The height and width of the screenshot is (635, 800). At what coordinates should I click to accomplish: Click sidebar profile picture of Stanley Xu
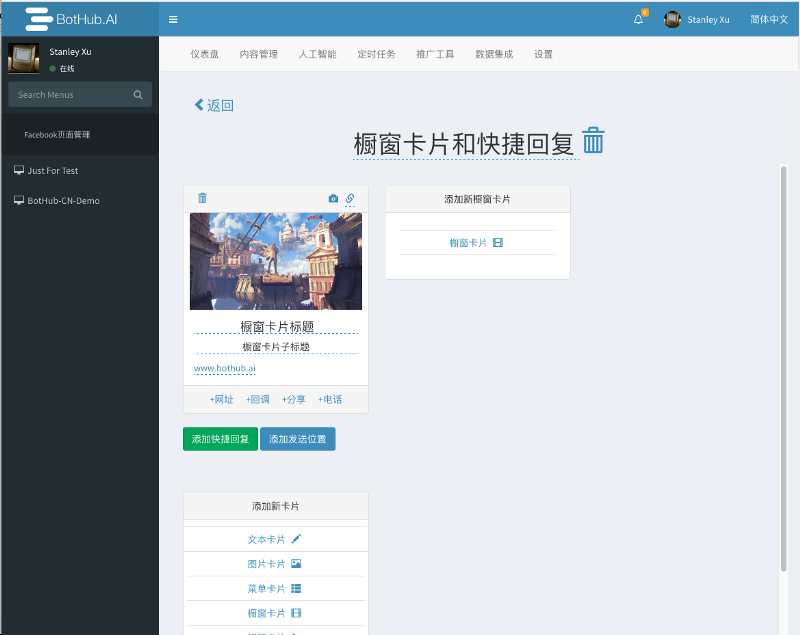coord(23,59)
